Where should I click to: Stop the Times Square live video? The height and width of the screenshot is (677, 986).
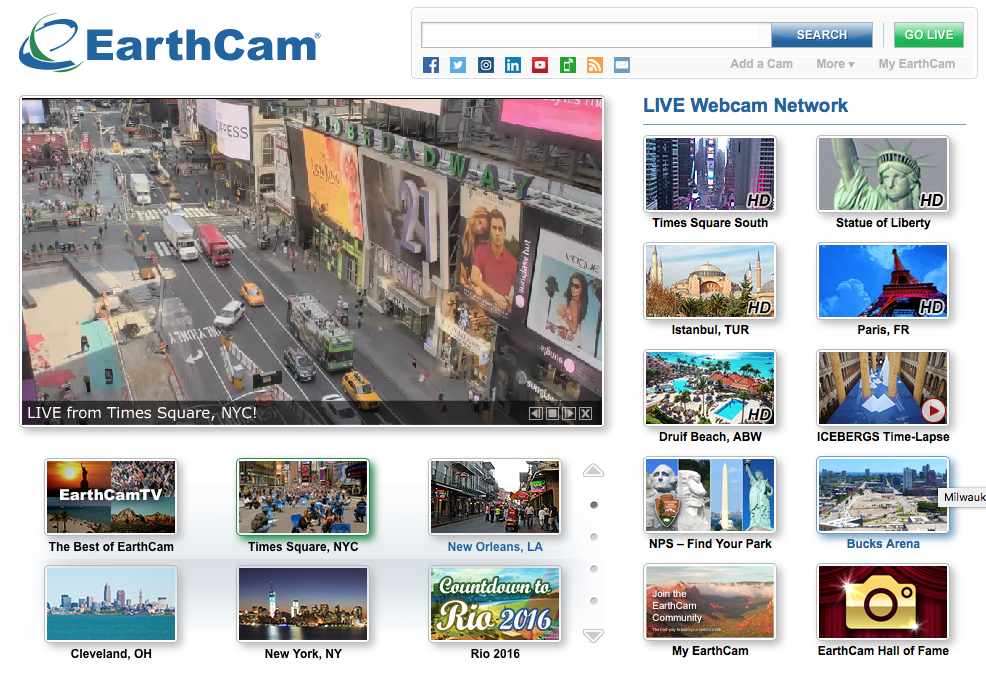tap(551, 413)
